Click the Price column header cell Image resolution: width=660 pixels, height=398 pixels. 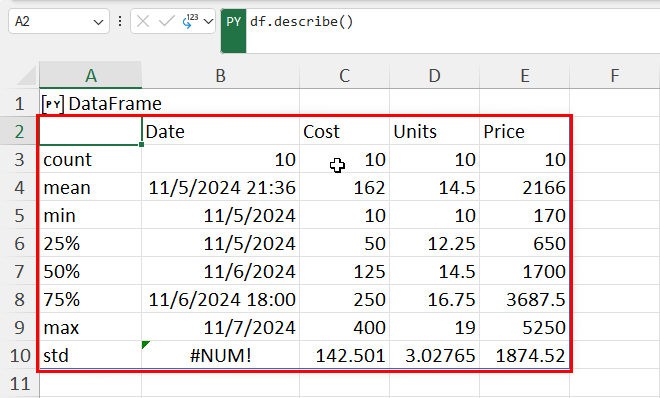(524, 131)
